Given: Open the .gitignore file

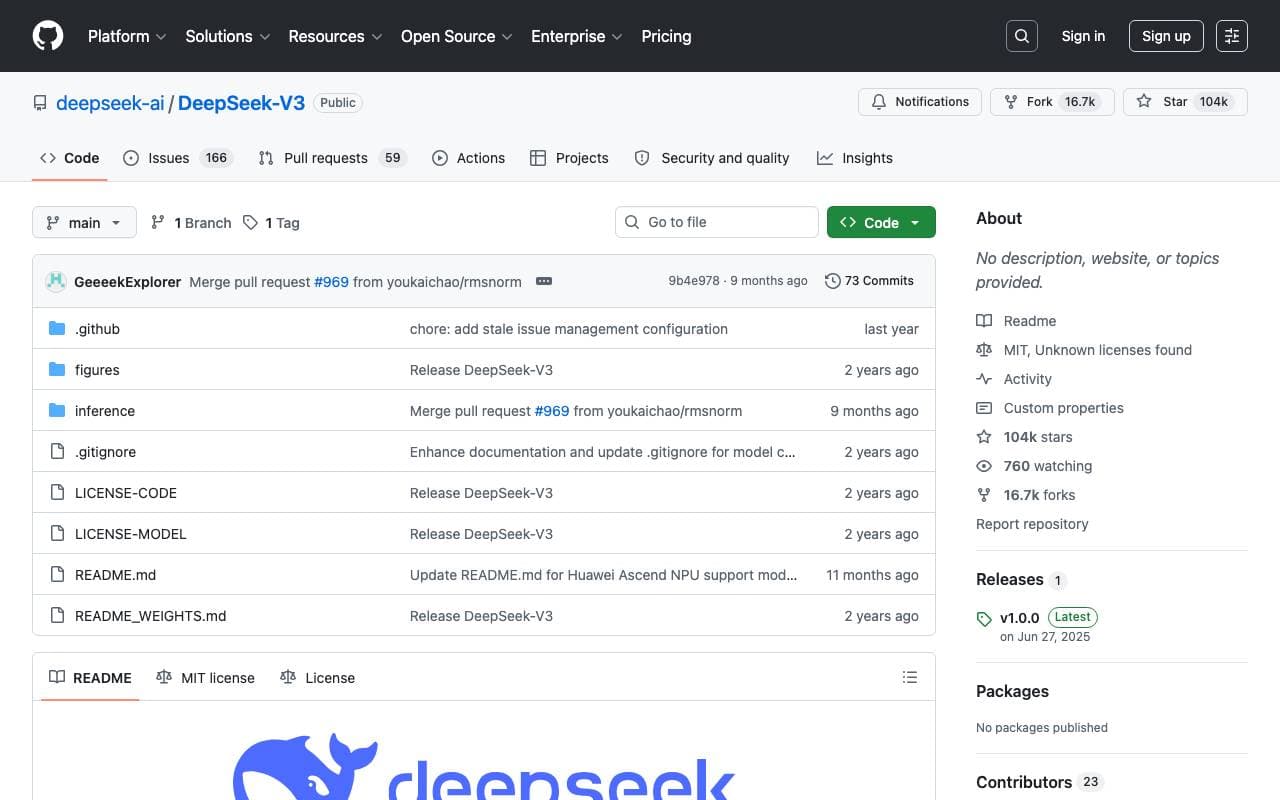Looking at the screenshot, I should pyautogui.click(x=105, y=452).
